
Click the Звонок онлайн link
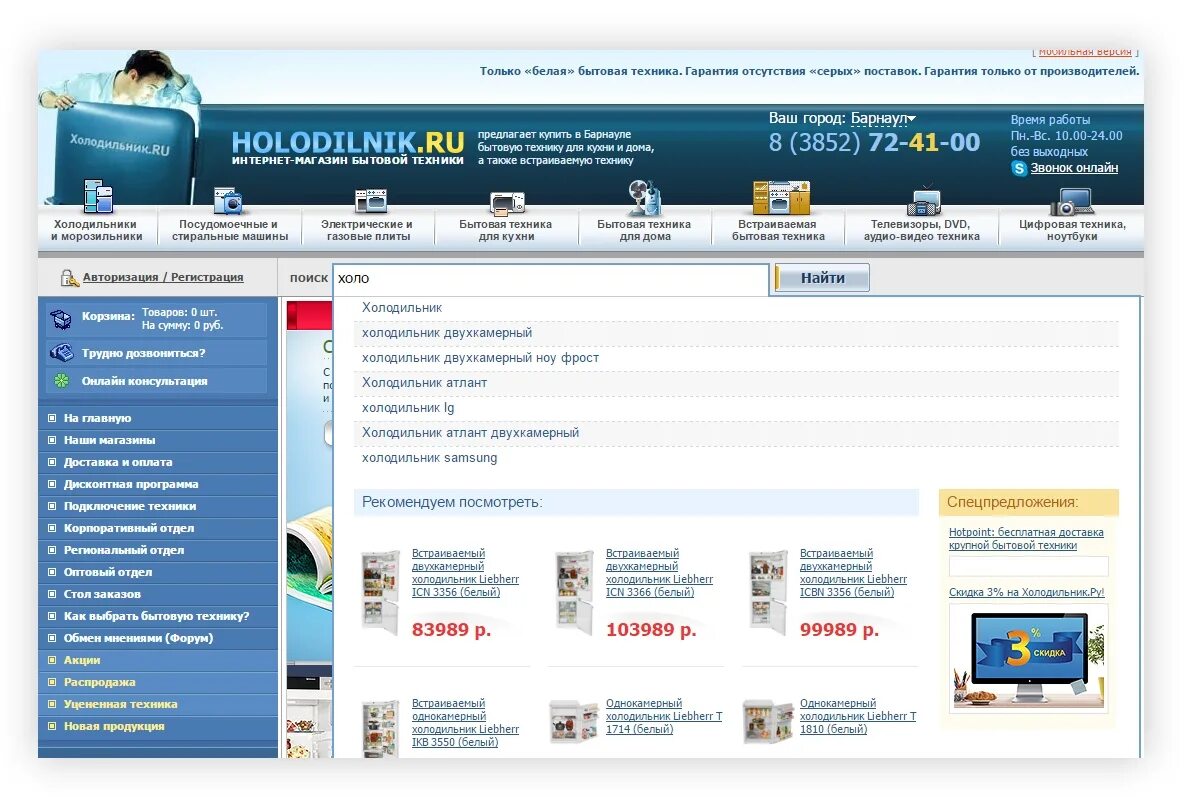pyautogui.click(x=1074, y=168)
